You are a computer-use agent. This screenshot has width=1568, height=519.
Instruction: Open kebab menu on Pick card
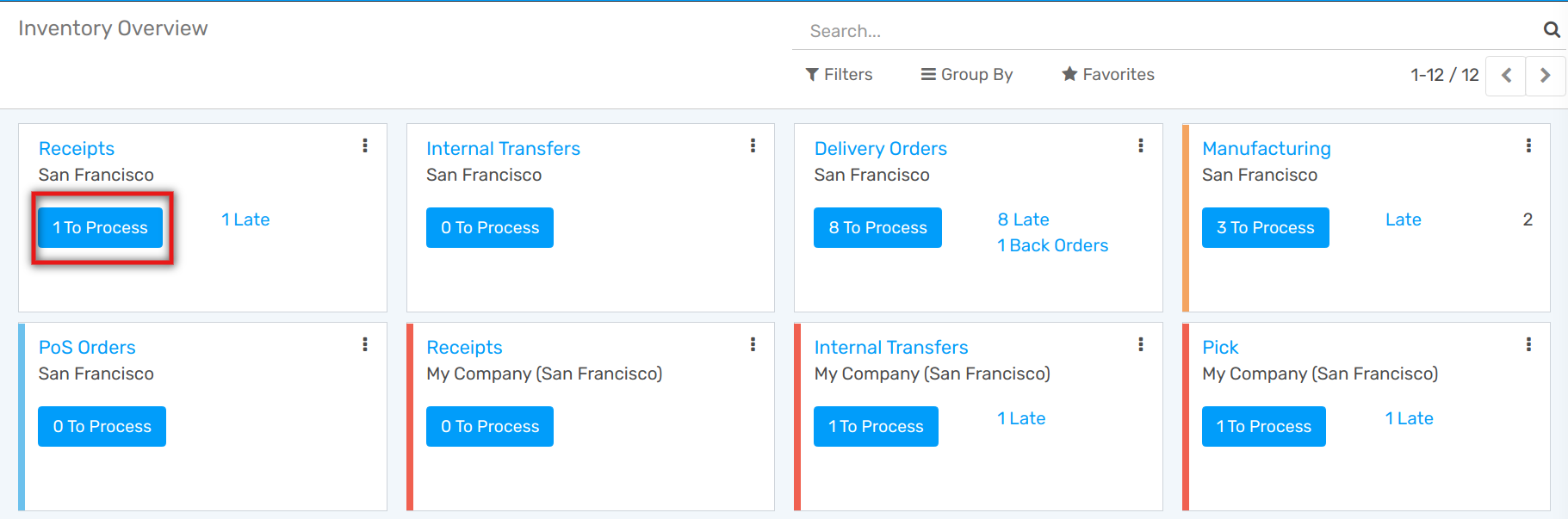click(1528, 344)
